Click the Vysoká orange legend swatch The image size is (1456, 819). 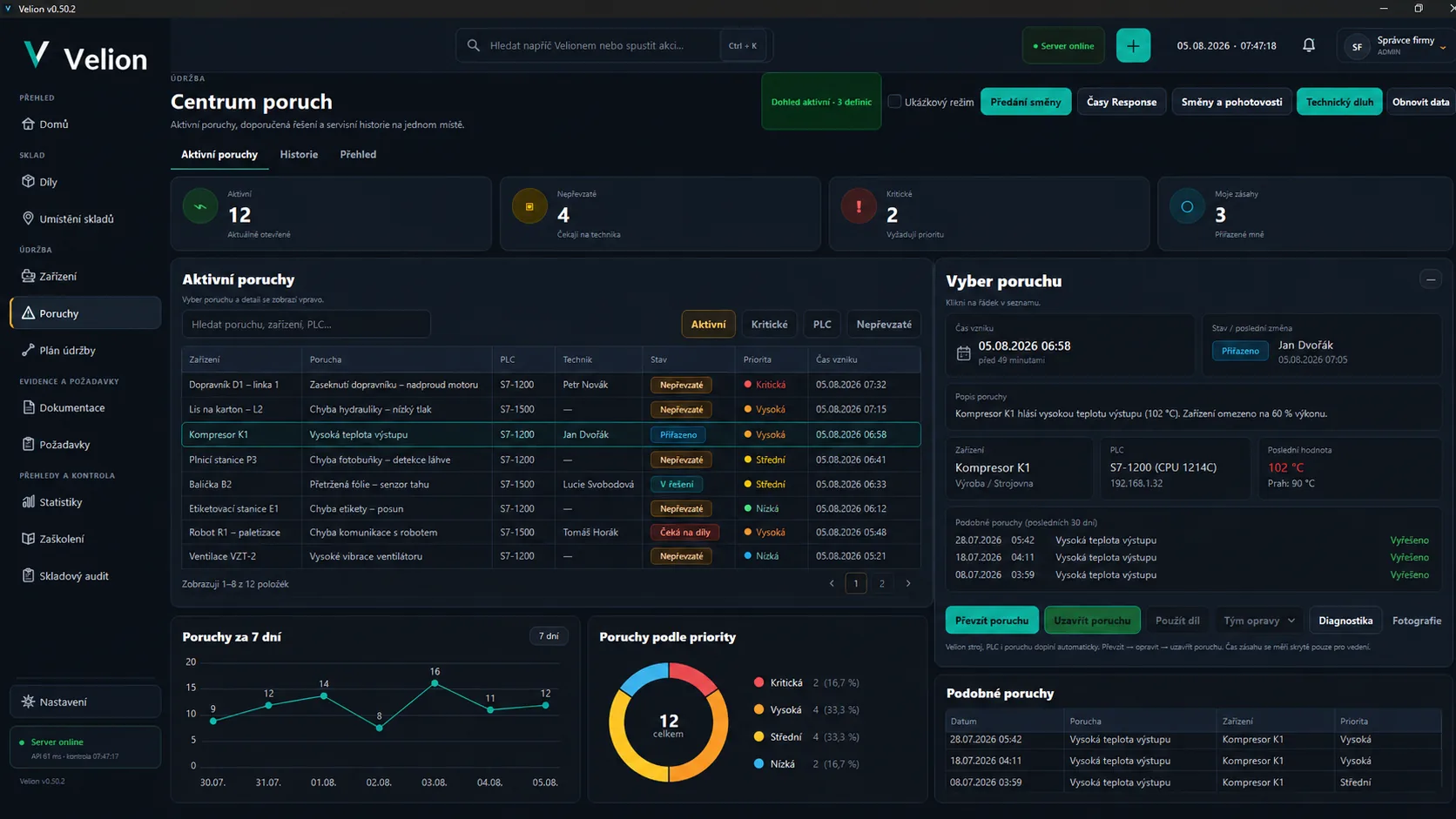758,709
